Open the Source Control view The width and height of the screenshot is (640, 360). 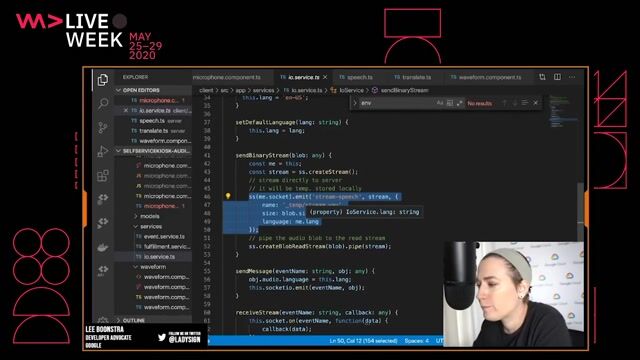point(103,127)
